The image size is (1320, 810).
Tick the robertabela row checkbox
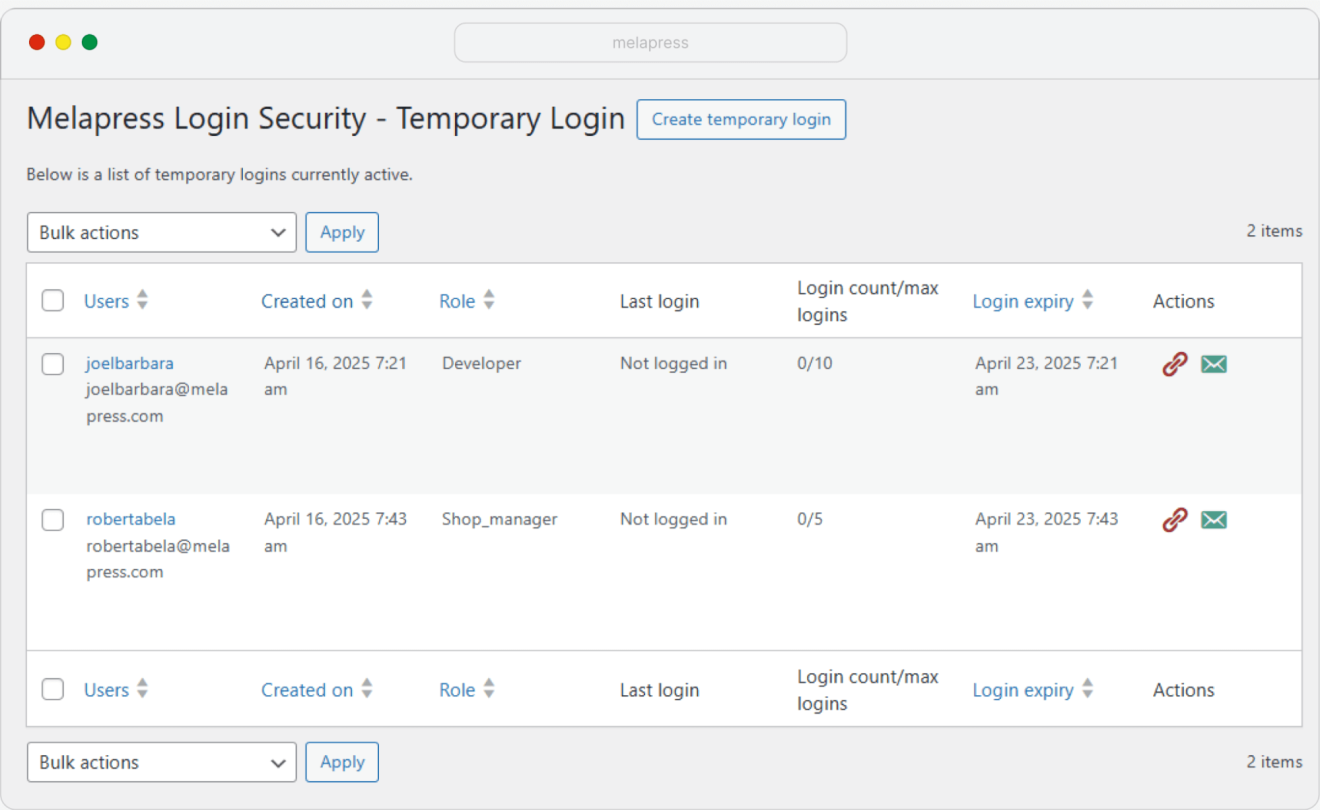[x=53, y=520]
